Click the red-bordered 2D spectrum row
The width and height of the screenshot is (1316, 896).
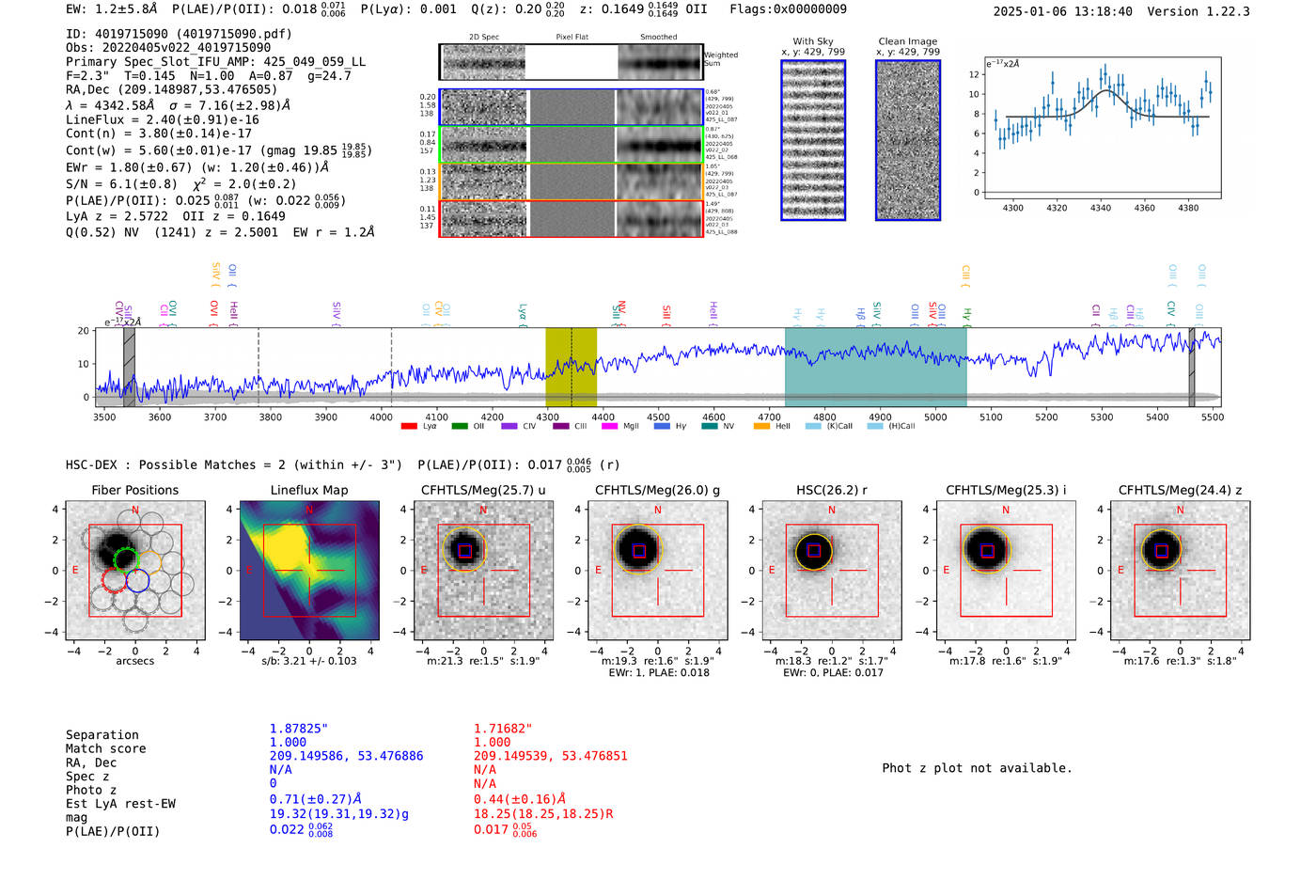(x=572, y=218)
